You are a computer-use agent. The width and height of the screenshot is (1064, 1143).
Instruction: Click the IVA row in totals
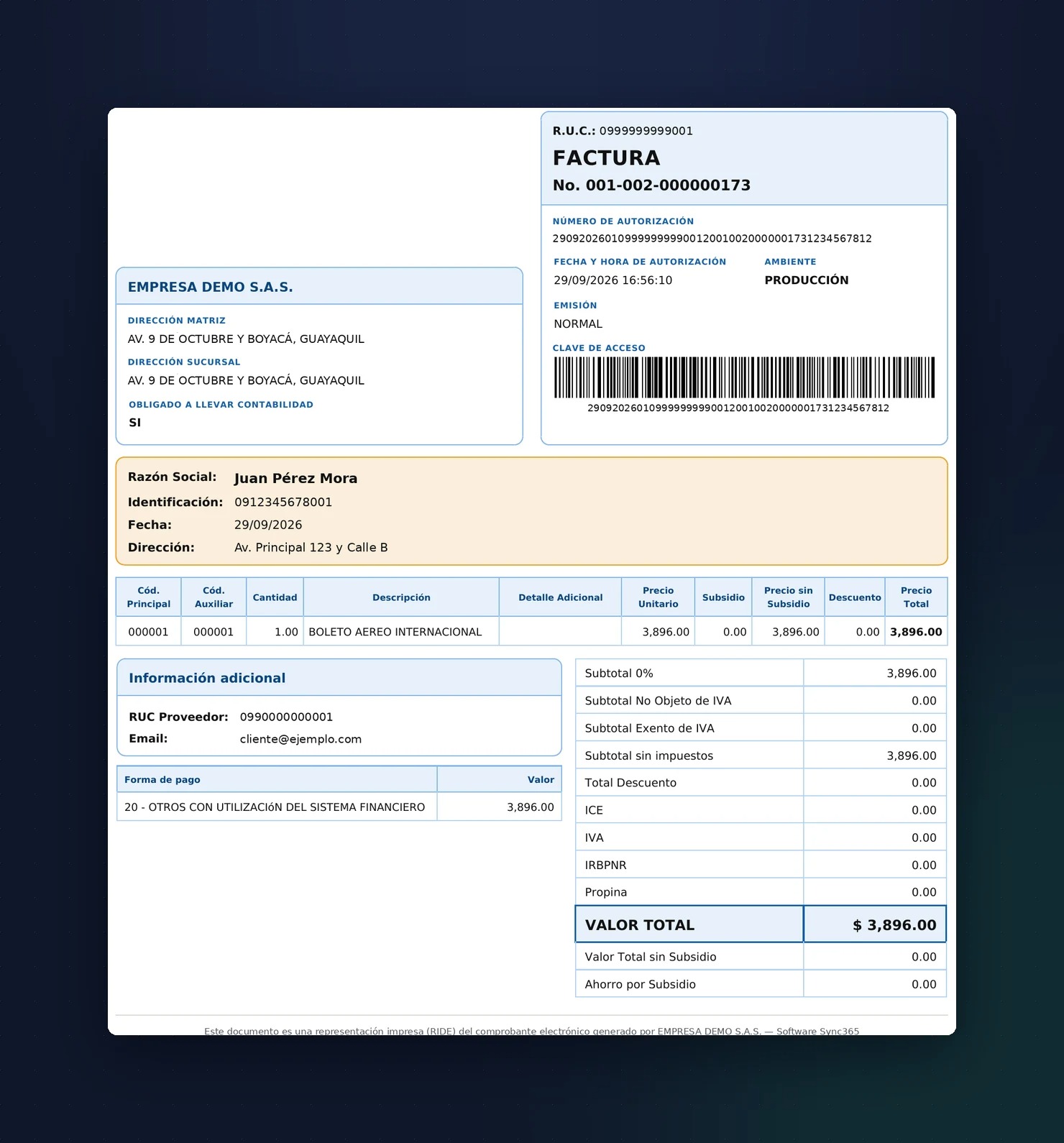(761, 837)
